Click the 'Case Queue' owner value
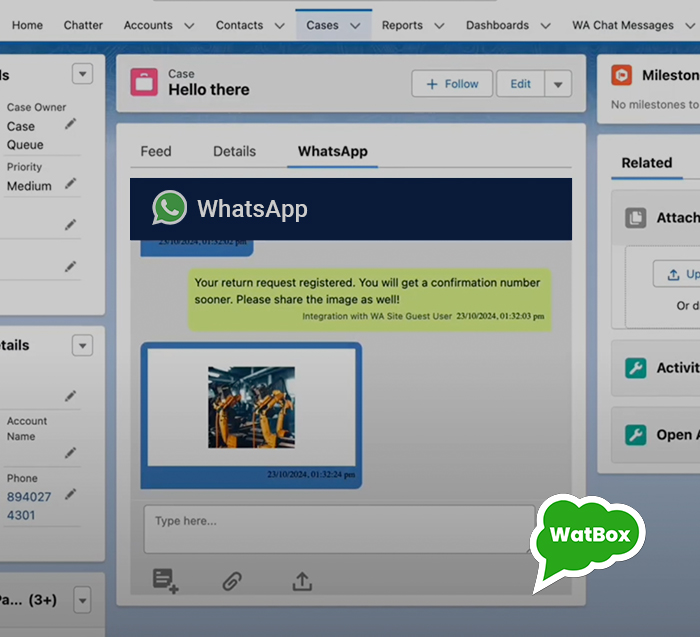This screenshot has width=700, height=637. (x=25, y=135)
